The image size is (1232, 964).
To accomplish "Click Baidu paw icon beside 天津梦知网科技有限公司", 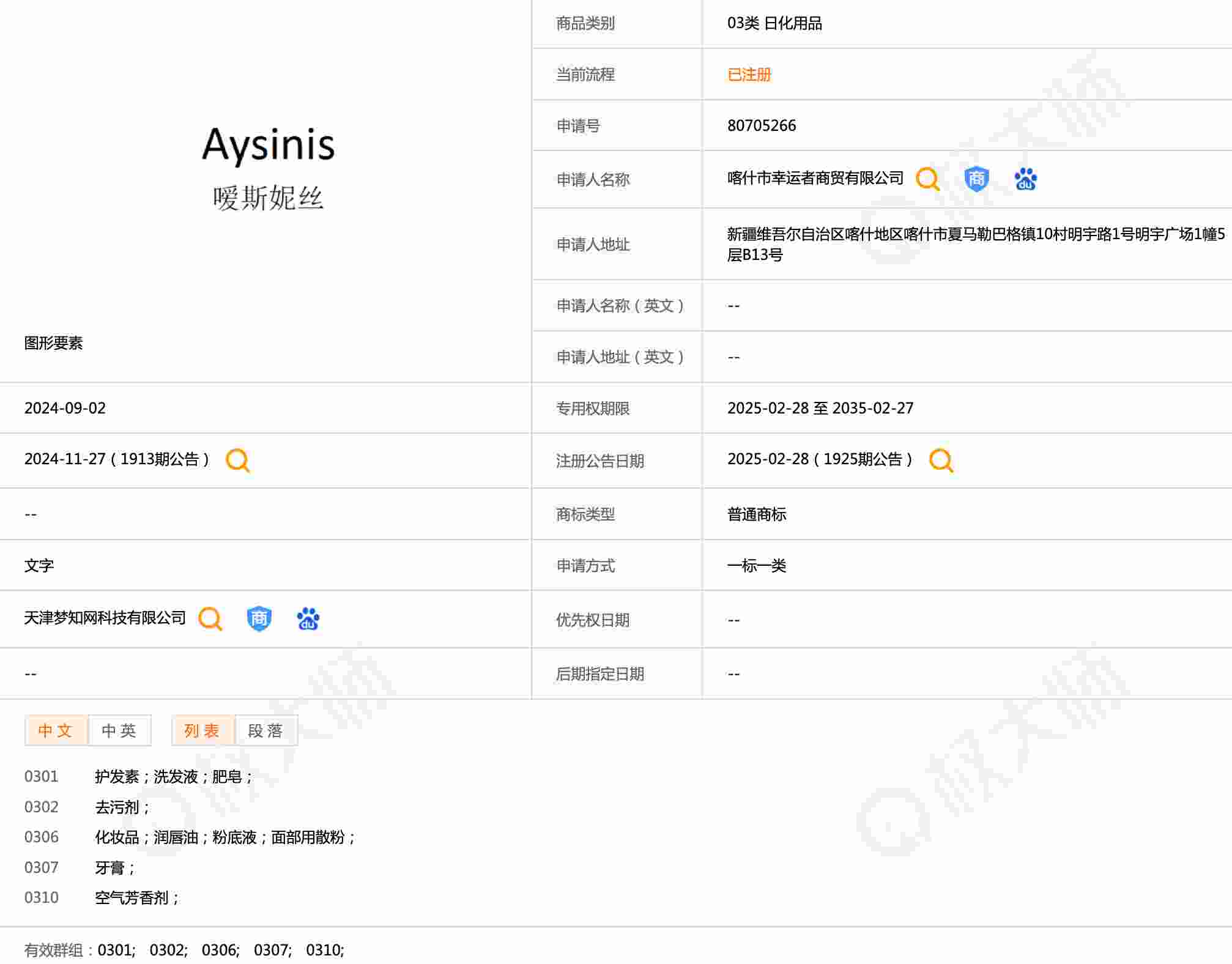I will (x=308, y=618).
